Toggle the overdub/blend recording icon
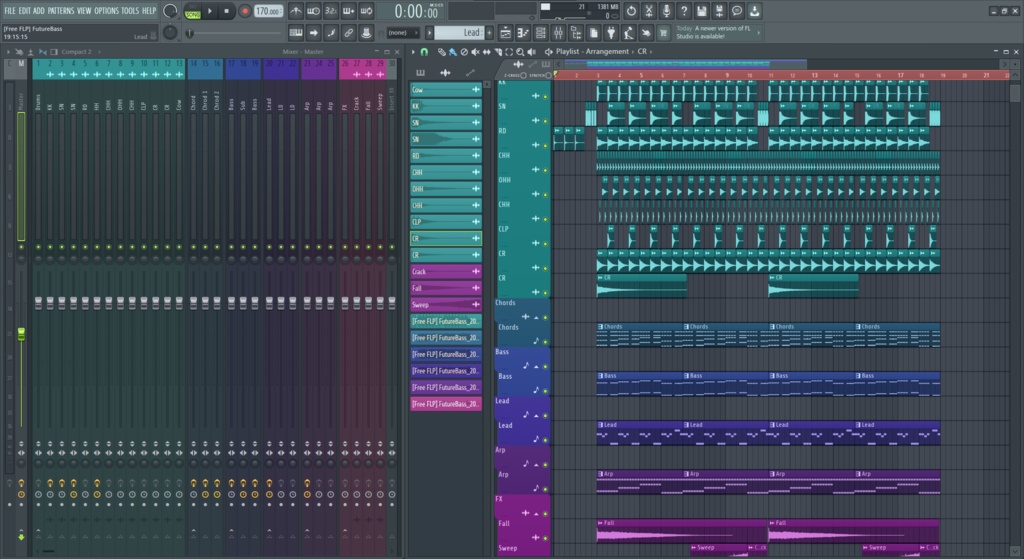This screenshot has width=1024, height=559. point(349,11)
